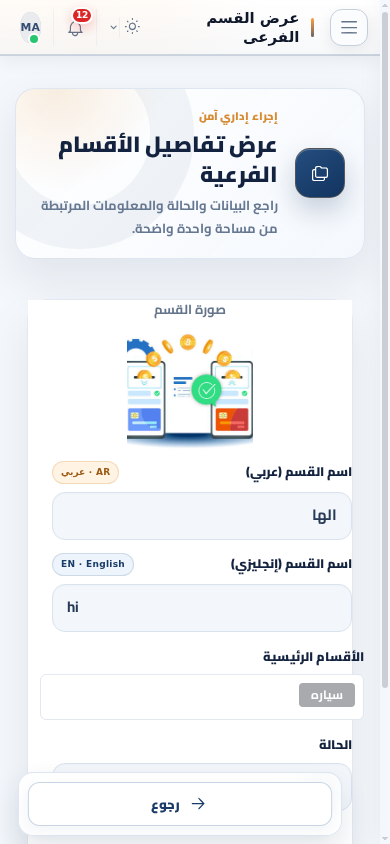
Task: Select the AR عربي language badge
Action: click(x=86, y=473)
